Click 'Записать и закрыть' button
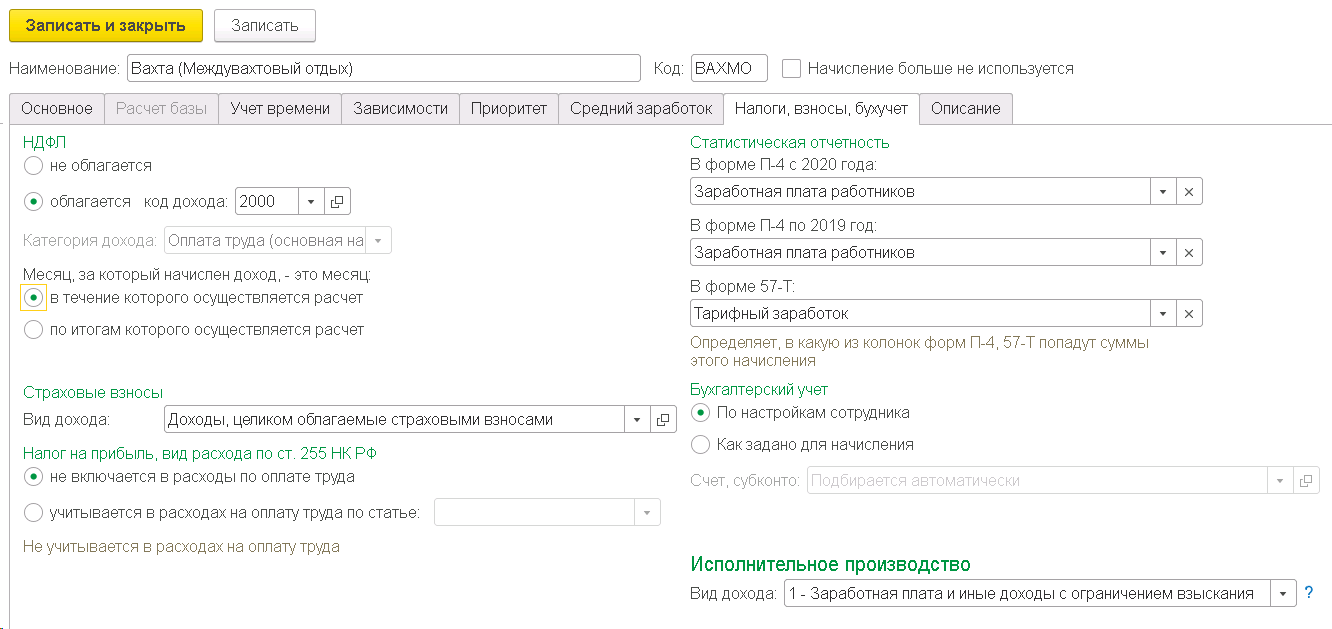The image size is (1332, 629). point(106,26)
